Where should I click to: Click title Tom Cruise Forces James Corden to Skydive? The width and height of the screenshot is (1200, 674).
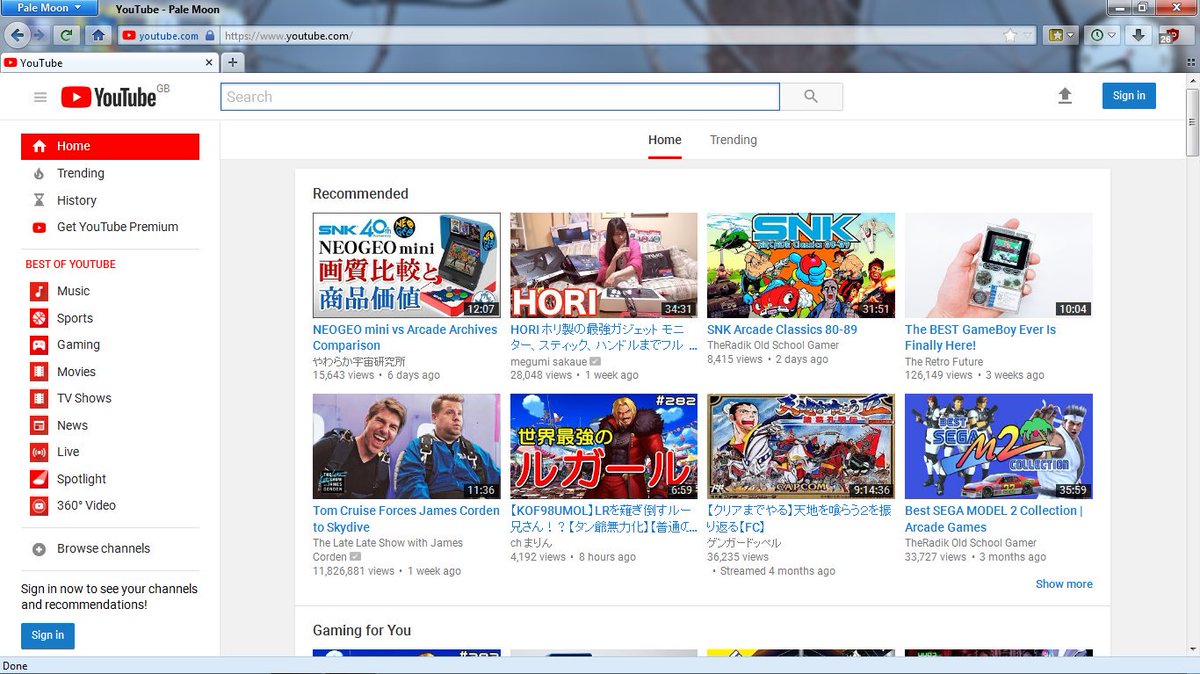(406, 519)
